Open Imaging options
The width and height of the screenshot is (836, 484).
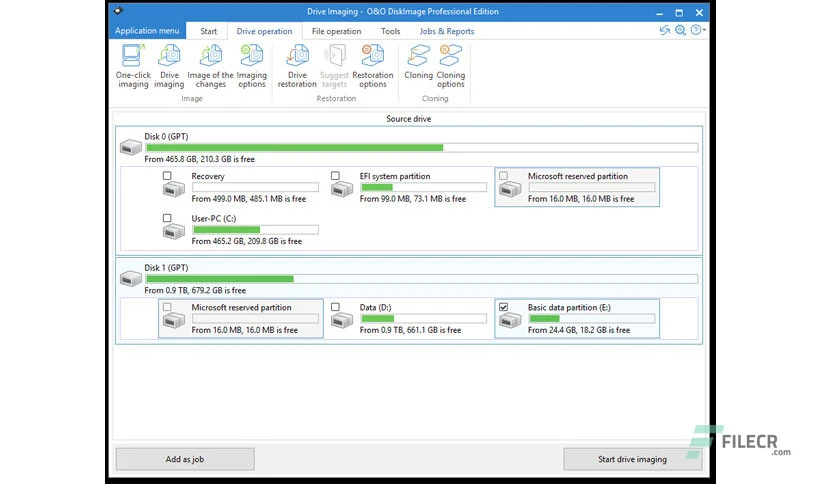tap(252, 66)
